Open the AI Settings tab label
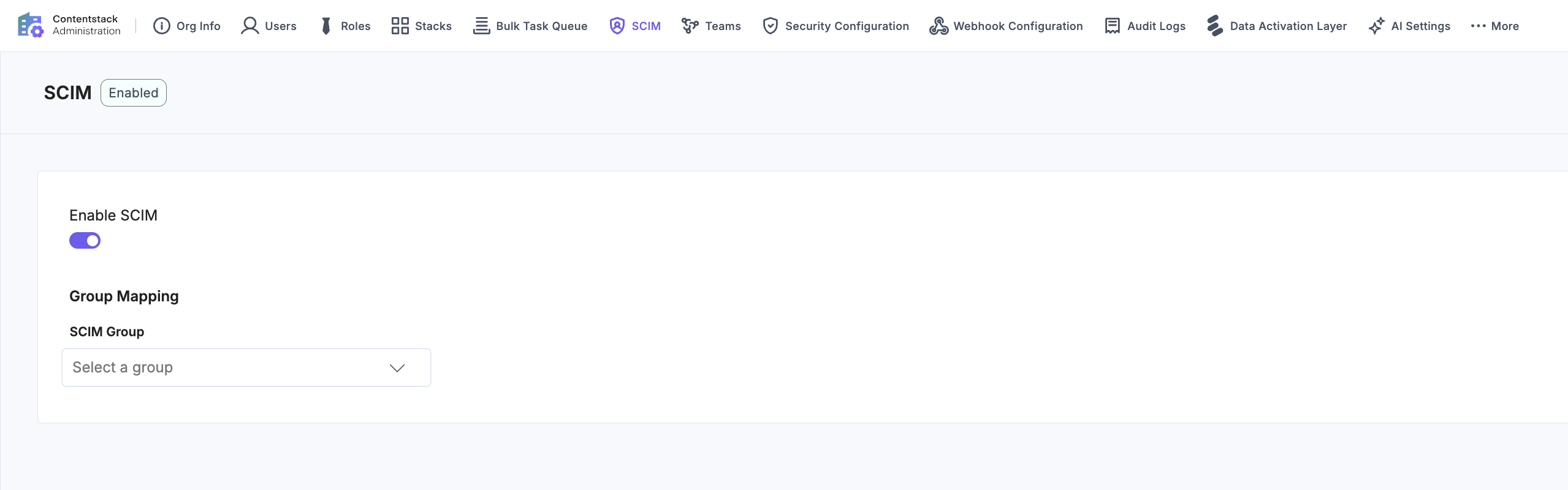1568x490 pixels. tap(1421, 26)
